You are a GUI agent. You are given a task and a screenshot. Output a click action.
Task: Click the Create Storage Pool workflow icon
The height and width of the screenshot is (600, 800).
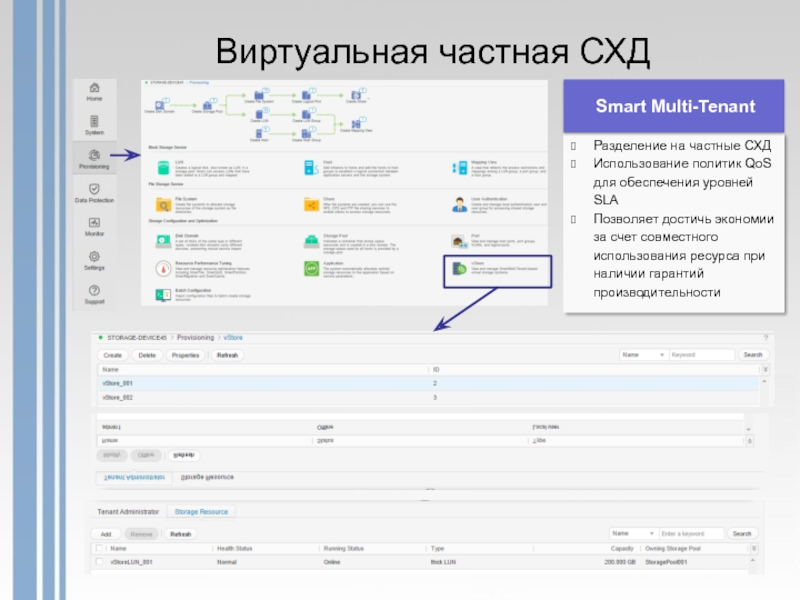pyautogui.click(x=208, y=105)
